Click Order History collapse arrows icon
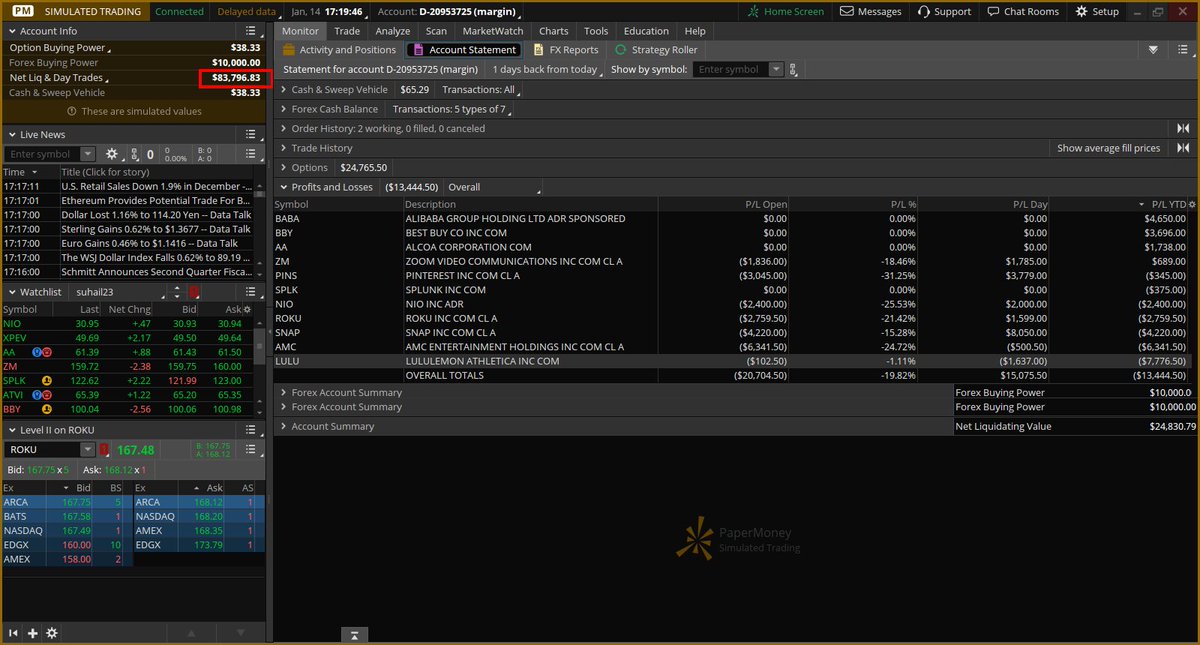This screenshot has width=1200, height=645. 1183,128
